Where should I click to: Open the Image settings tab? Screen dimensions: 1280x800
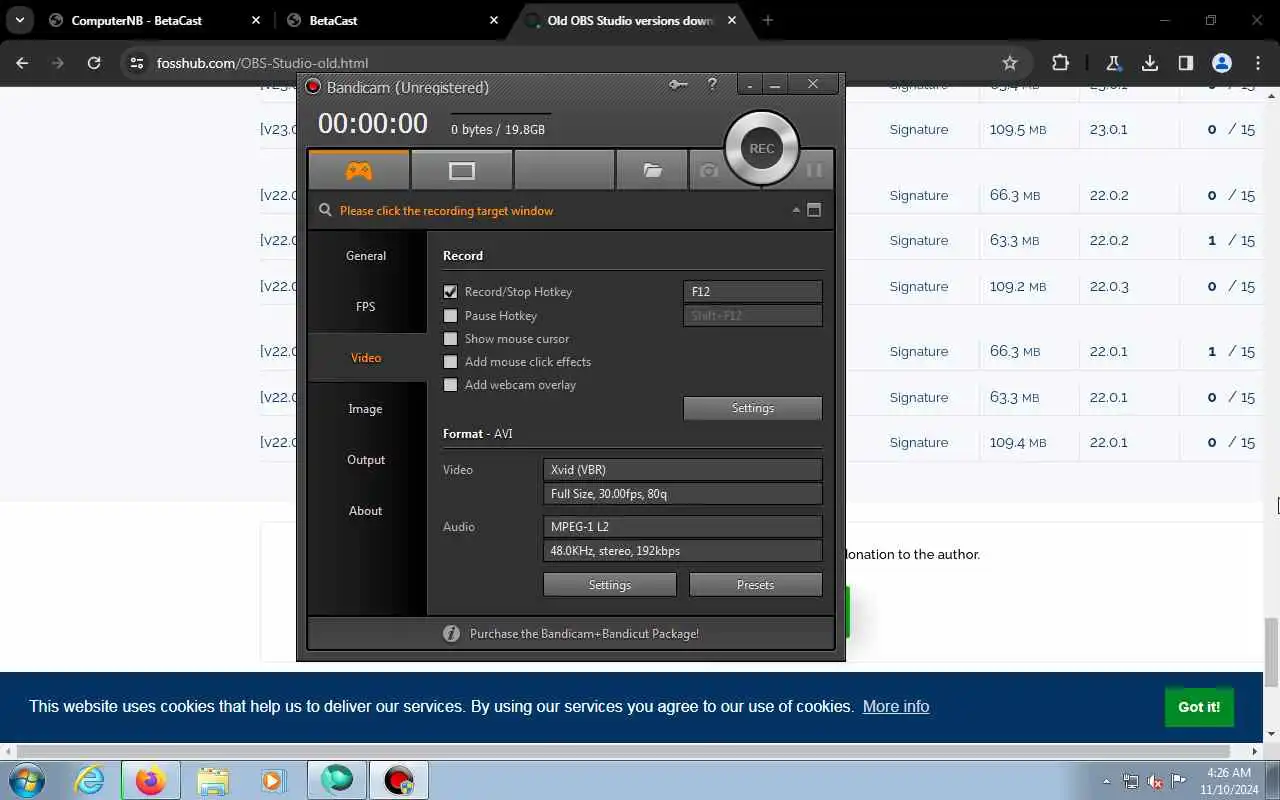[x=366, y=409]
